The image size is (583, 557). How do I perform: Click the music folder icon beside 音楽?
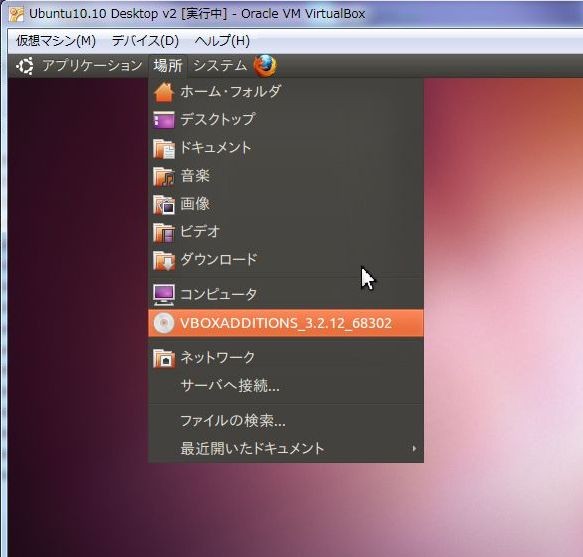click(164, 176)
